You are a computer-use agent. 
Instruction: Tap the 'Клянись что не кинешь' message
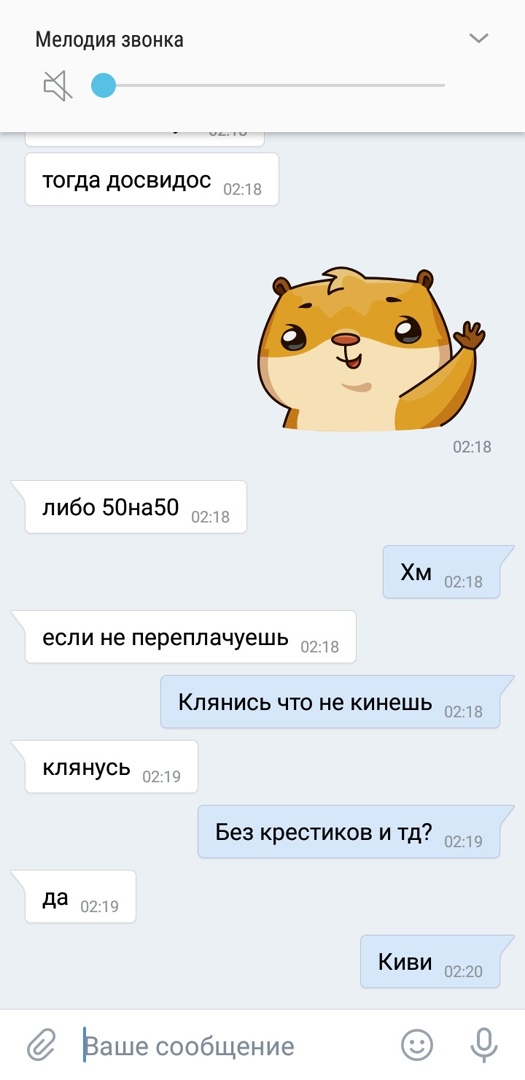(x=330, y=702)
